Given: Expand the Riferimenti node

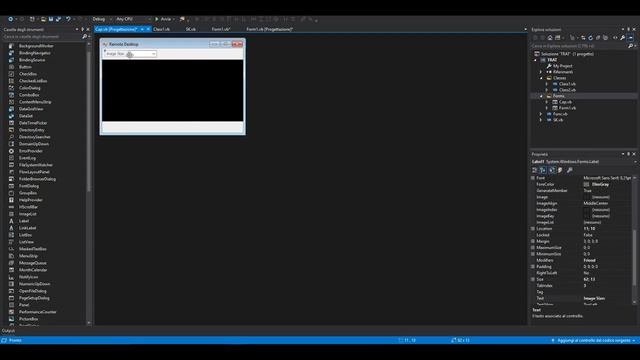Looking at the screenshot, I should pos(541,72).
